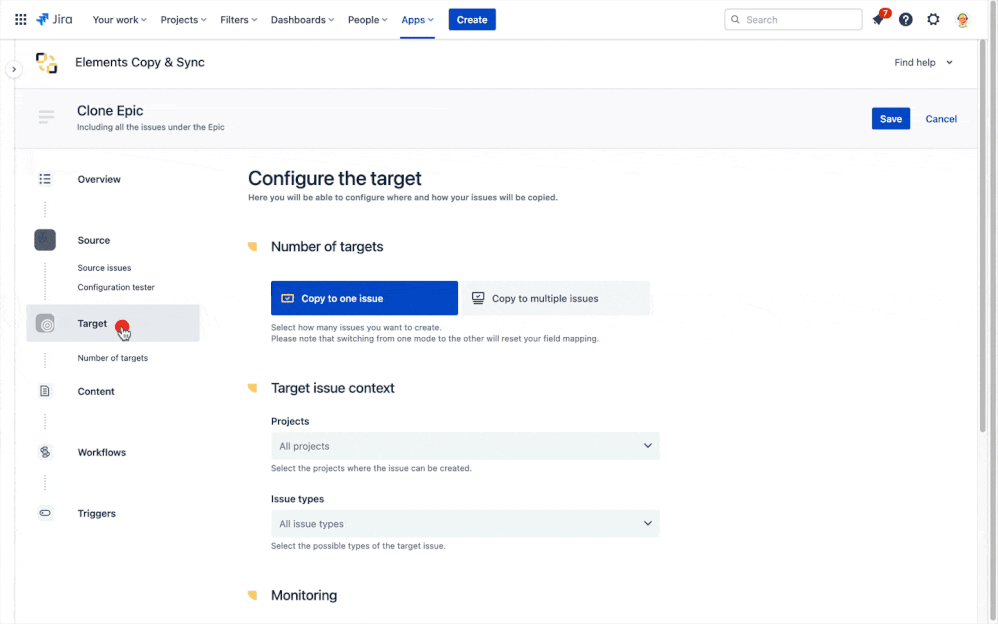The image size is (998, 624).
Task: Click the Clone Epic title
Action: pos(110,110)
